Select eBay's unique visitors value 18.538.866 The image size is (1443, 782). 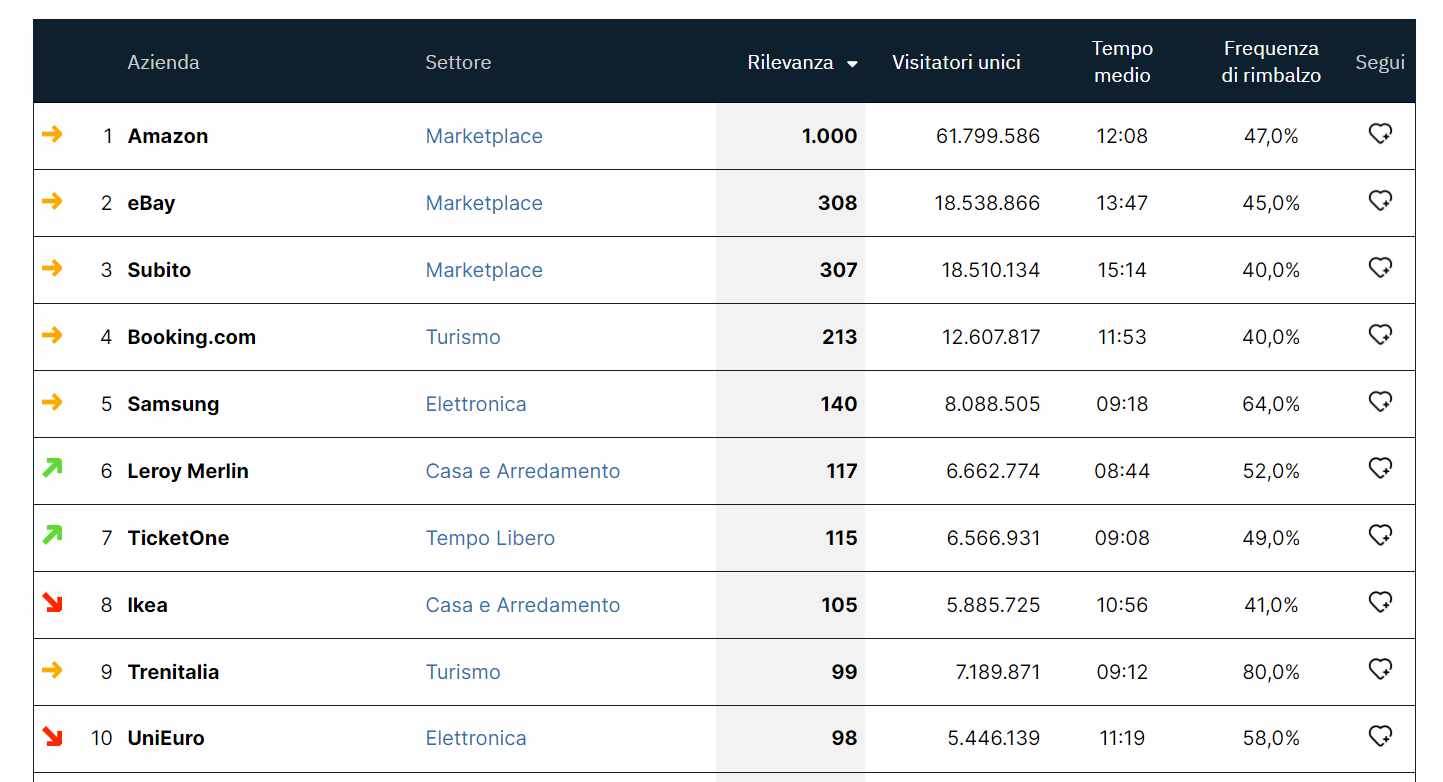[x=987, y=203]
